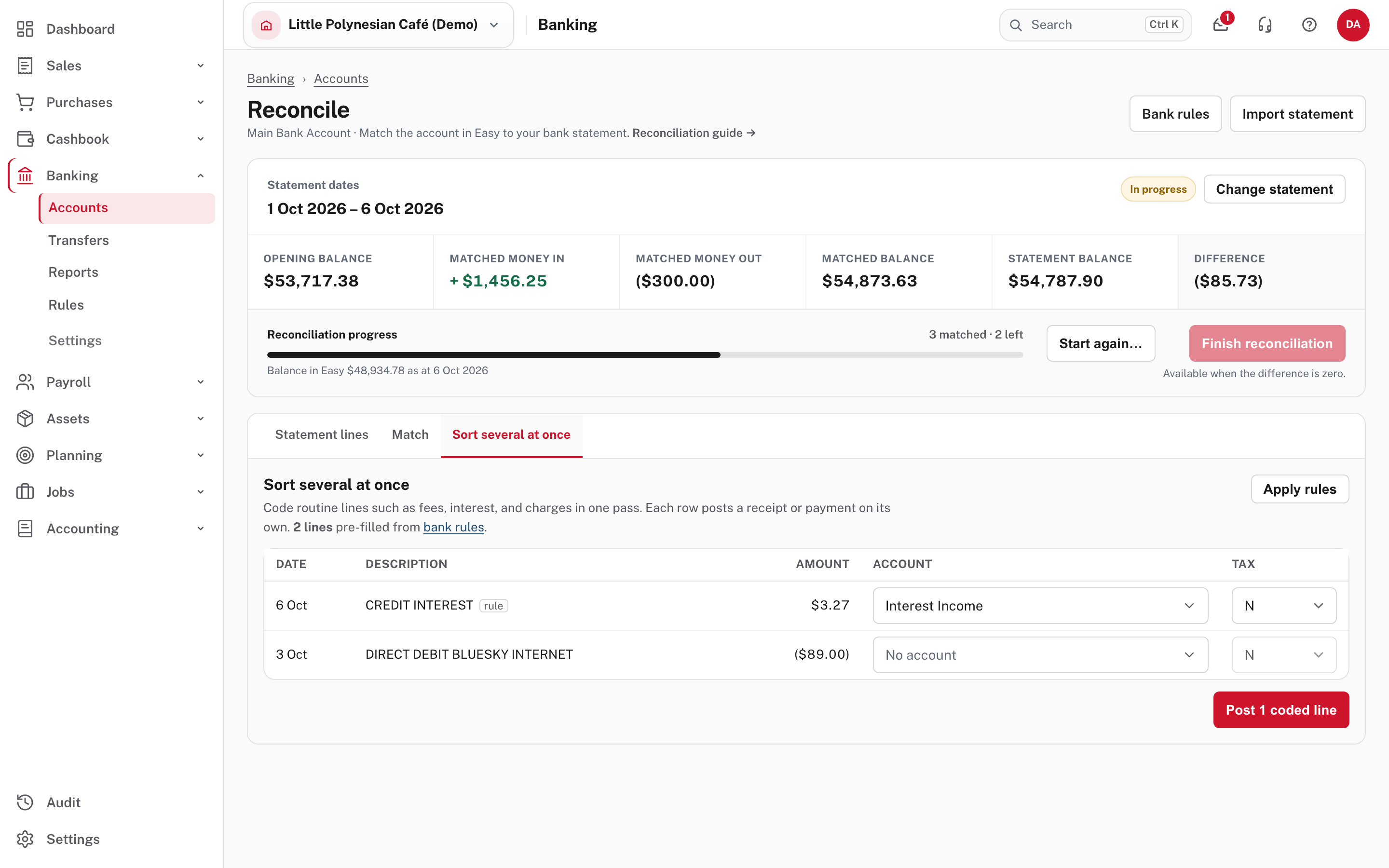Viewport: 1389px width, 868px height.
Task: Open Rules under Banking
Action: (127, 305)
